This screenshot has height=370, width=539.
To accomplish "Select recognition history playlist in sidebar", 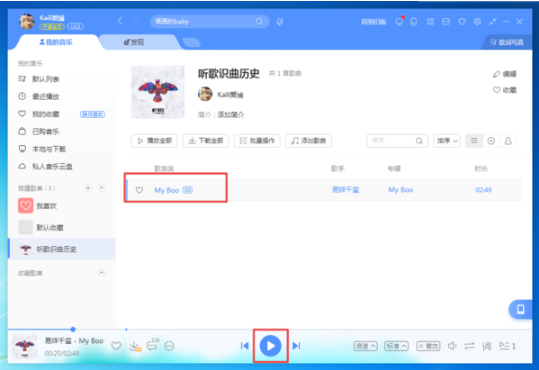I will coord(62,249).
